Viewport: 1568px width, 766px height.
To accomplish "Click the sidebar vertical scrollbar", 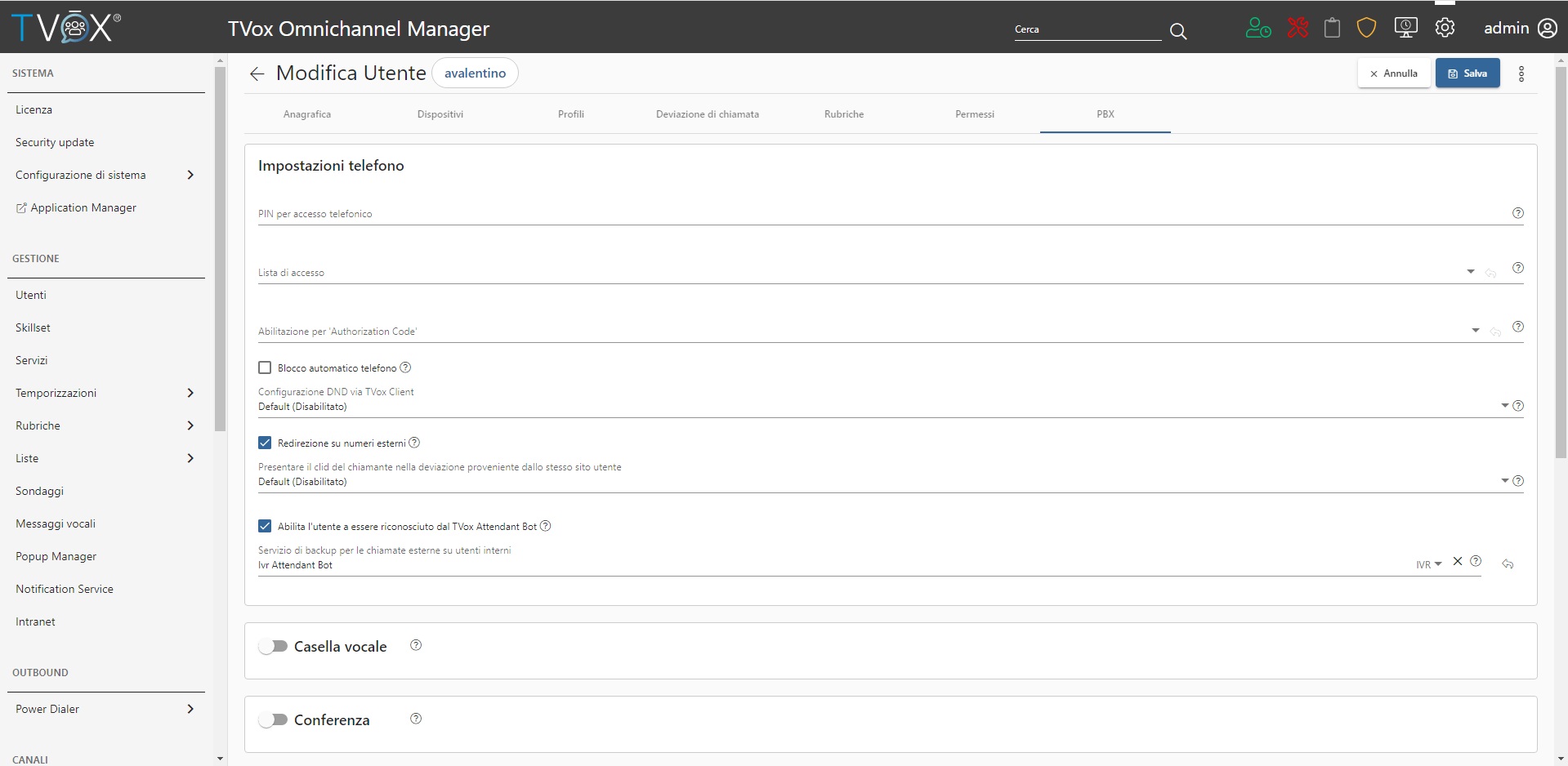I will 220,249.
